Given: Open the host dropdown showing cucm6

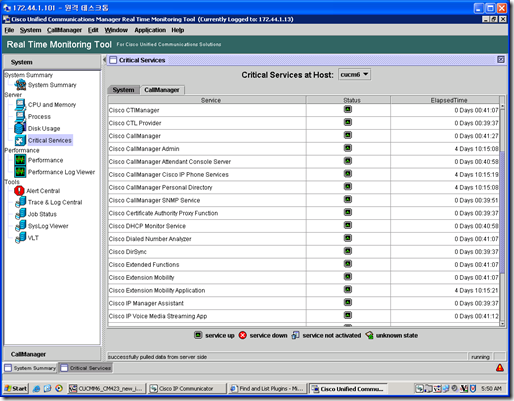Looking at the screenshot, I should pyautogui.click(x=354, y=74).
